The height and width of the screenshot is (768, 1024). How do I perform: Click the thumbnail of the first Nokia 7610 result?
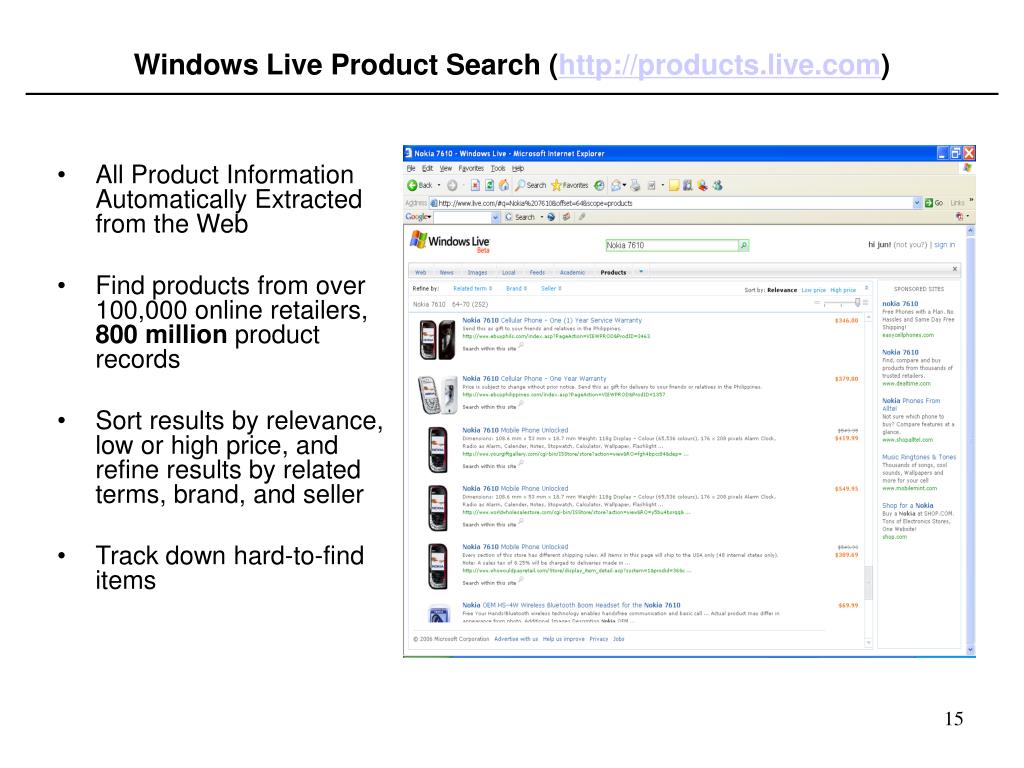[x=437, y=340]
